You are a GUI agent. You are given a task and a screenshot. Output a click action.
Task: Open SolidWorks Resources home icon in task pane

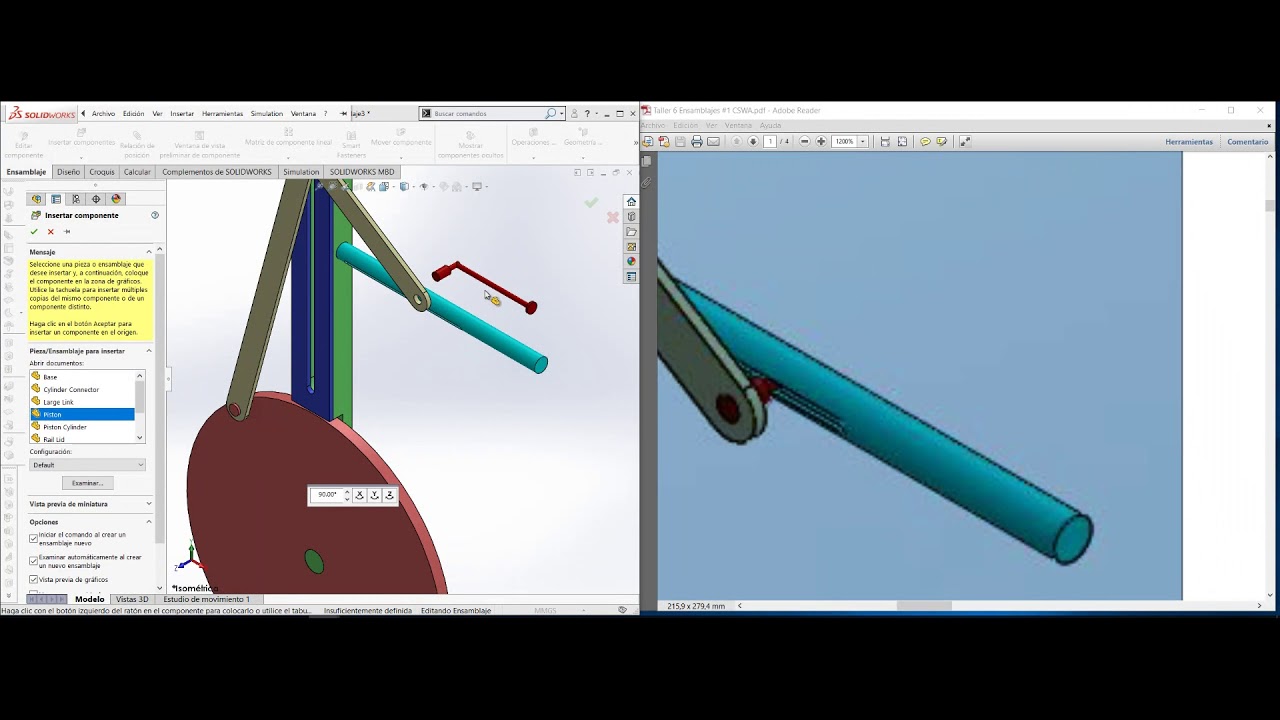coord(631,202)
